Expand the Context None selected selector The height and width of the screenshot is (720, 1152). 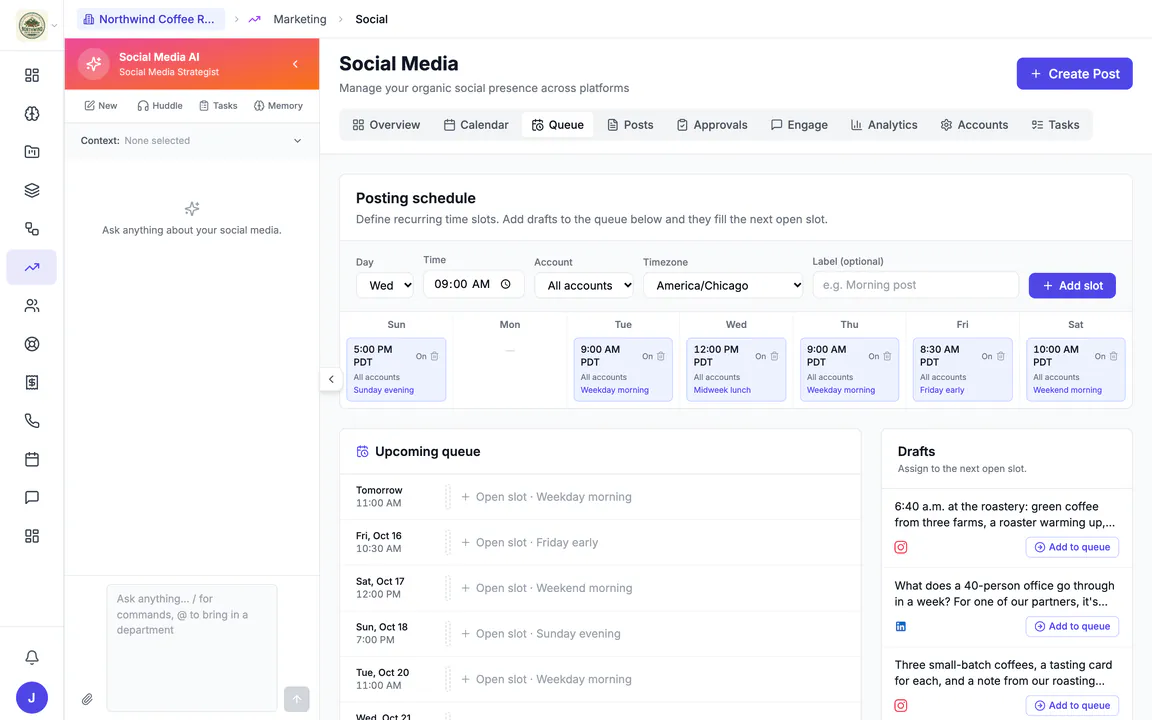(x=192, y=140)
